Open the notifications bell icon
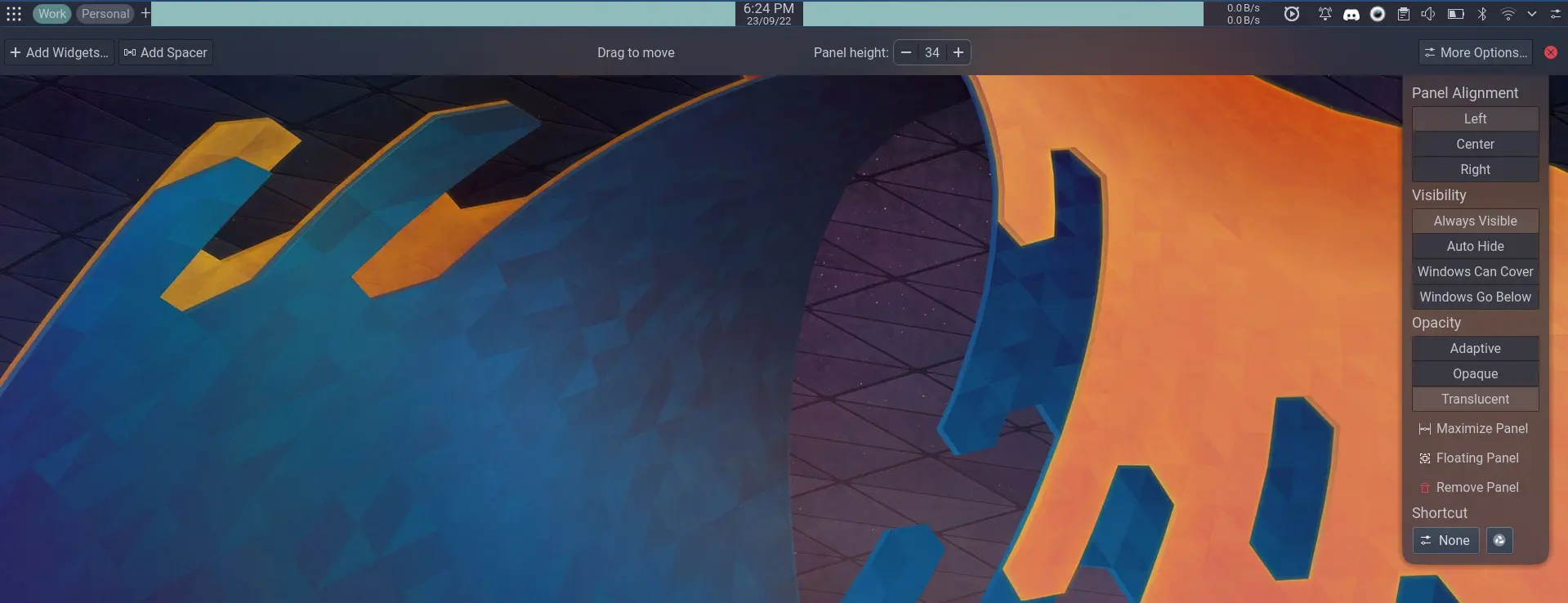 pos(1325,14)
